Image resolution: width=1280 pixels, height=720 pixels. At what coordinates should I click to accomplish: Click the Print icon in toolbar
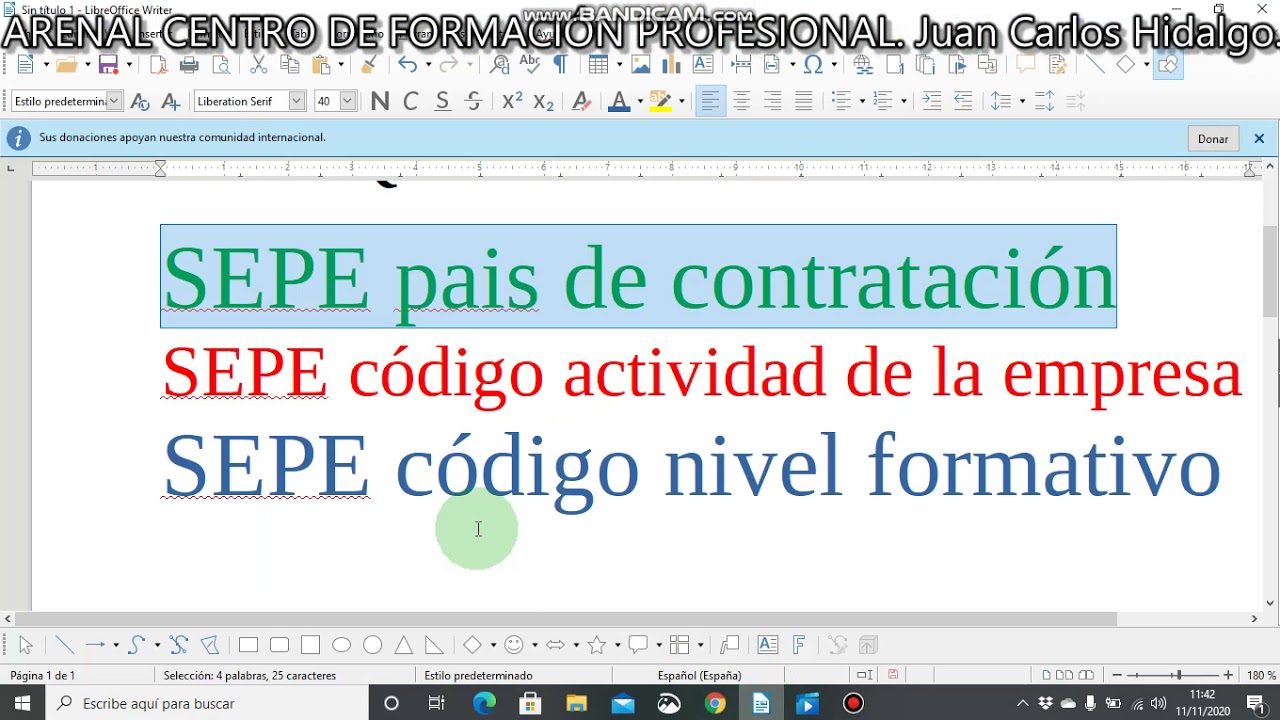(189, 65)
